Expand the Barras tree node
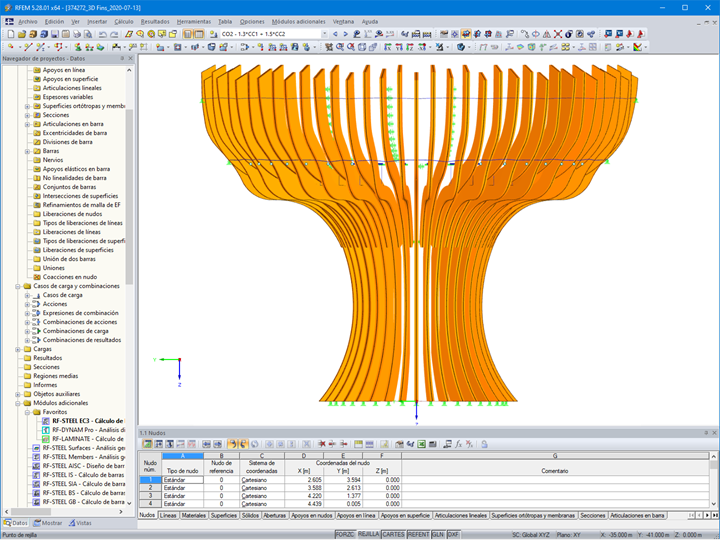This screenshot has width=720, height=540. pos(27,151)
